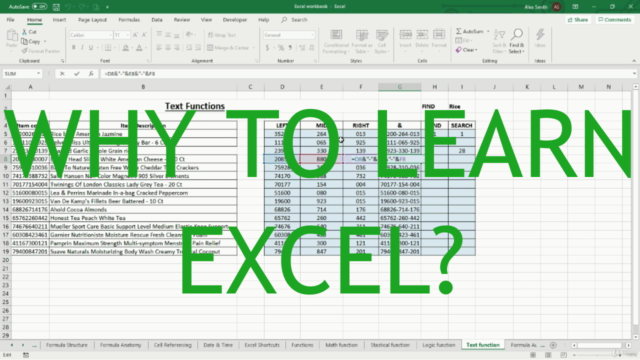The image size is (640, 360).
Task: Click the Text Functions heading cell
Action: tap(195, 106)
